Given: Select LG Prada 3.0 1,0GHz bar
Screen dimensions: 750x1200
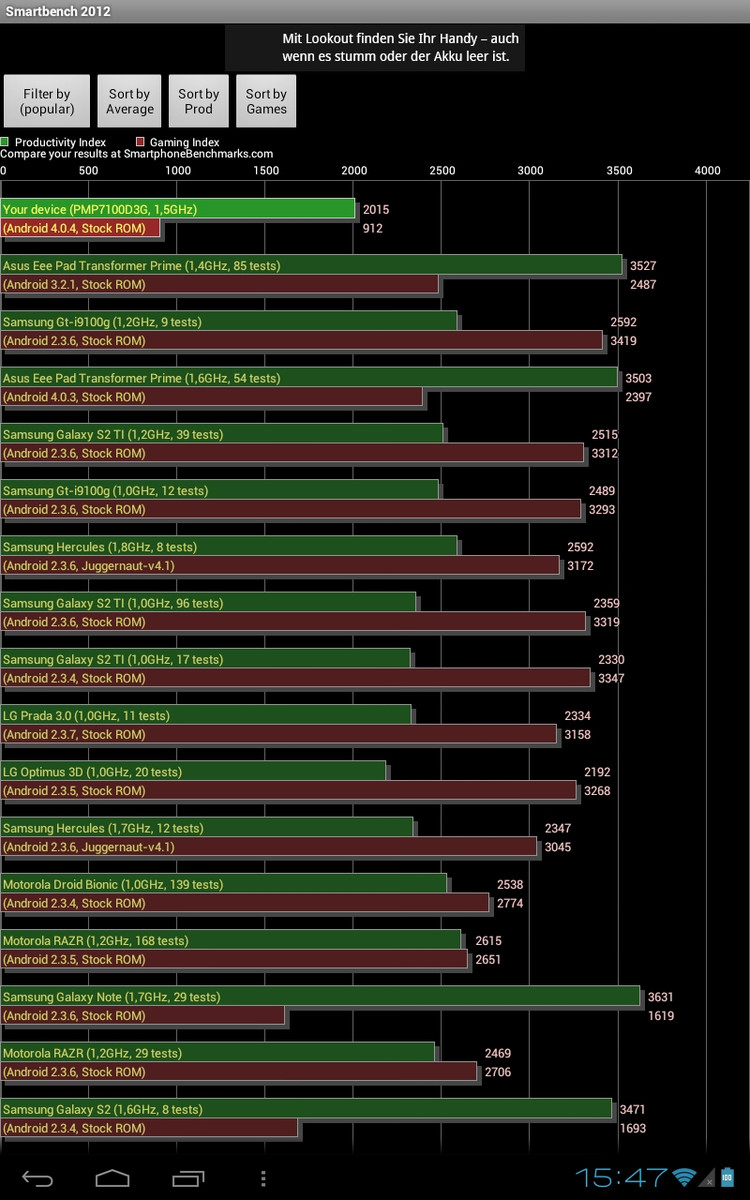Looking at the screenshot, I should (206, 715).
